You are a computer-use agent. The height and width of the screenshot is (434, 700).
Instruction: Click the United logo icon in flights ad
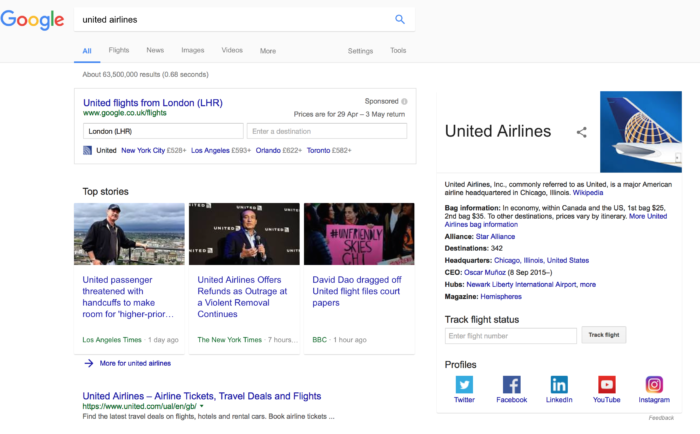pyautogui.click(x=88, y=150)
